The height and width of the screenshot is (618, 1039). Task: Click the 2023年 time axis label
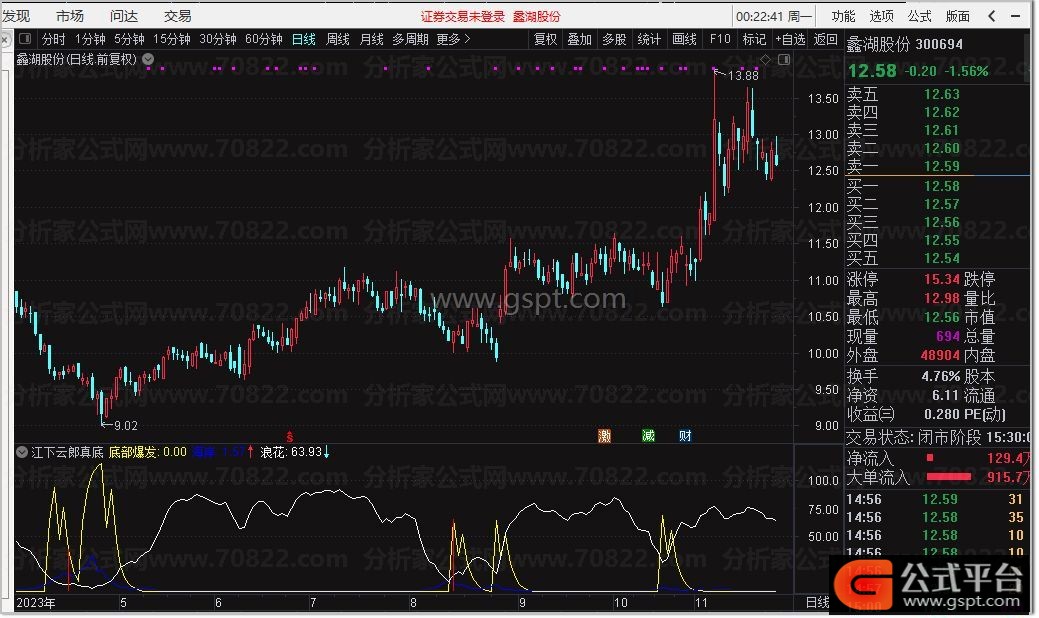[36, 603]
